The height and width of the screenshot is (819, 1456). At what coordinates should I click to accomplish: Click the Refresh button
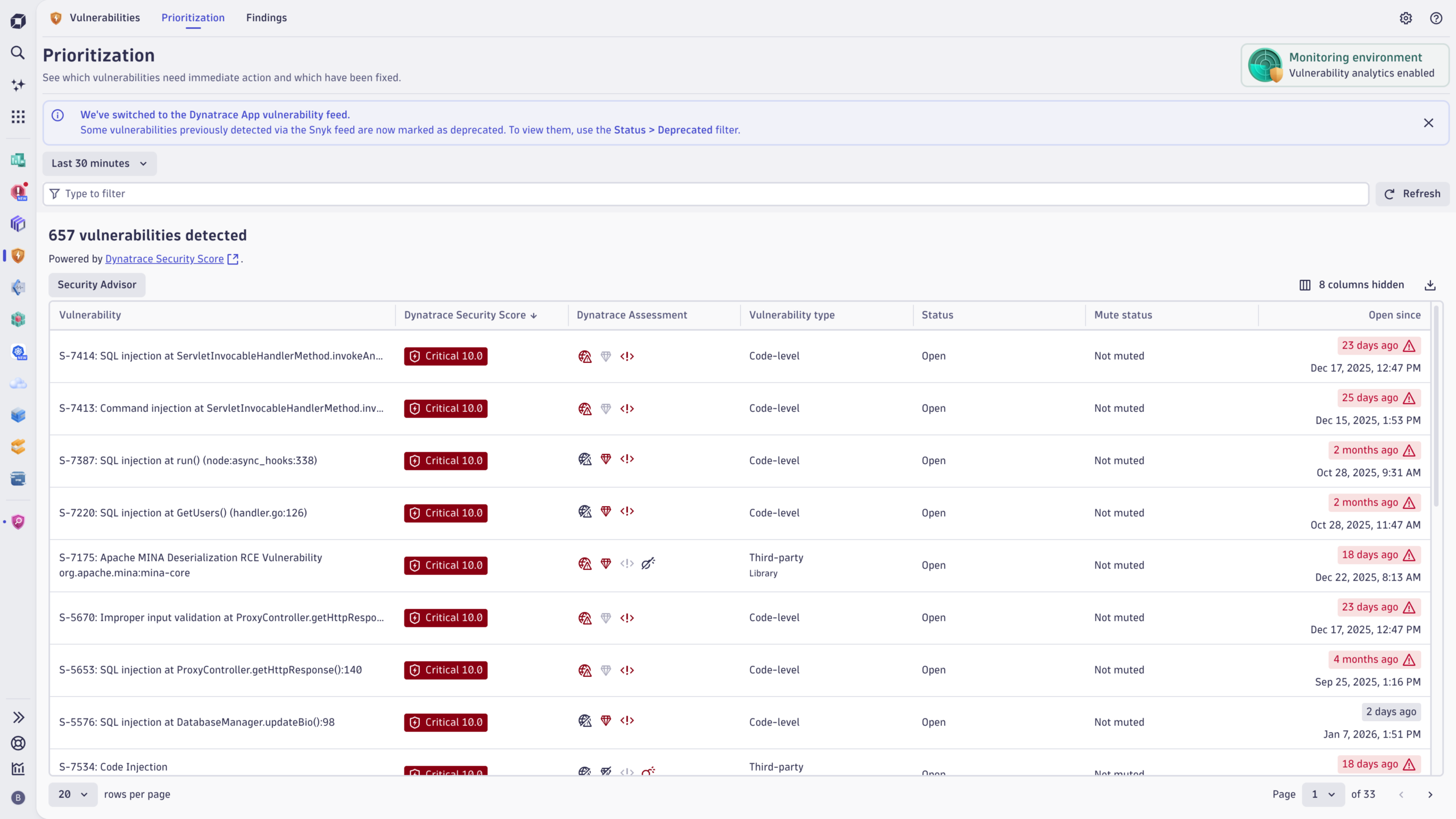pyautogui.click(x=1413, y=193)
